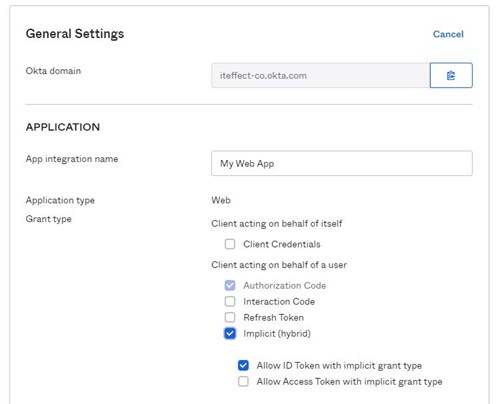Uncheck the Implicit (hybrid) checkbox
The image size is (500, 404).
click(230, 333)
